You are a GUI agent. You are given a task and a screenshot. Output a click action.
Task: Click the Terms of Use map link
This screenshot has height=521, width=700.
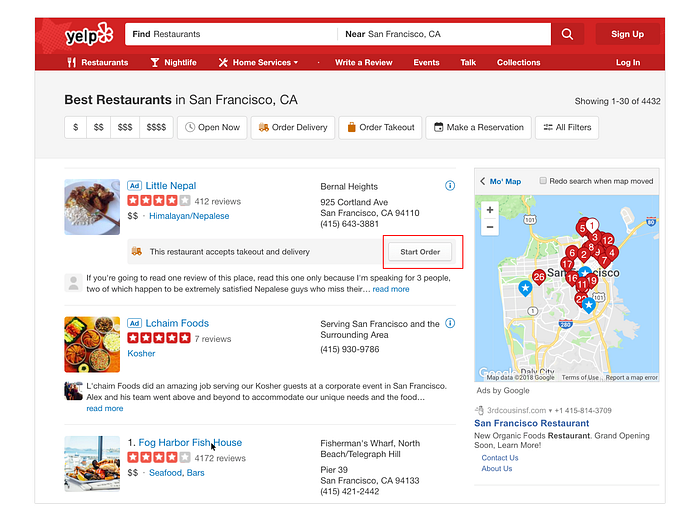[x=580, y=378]
